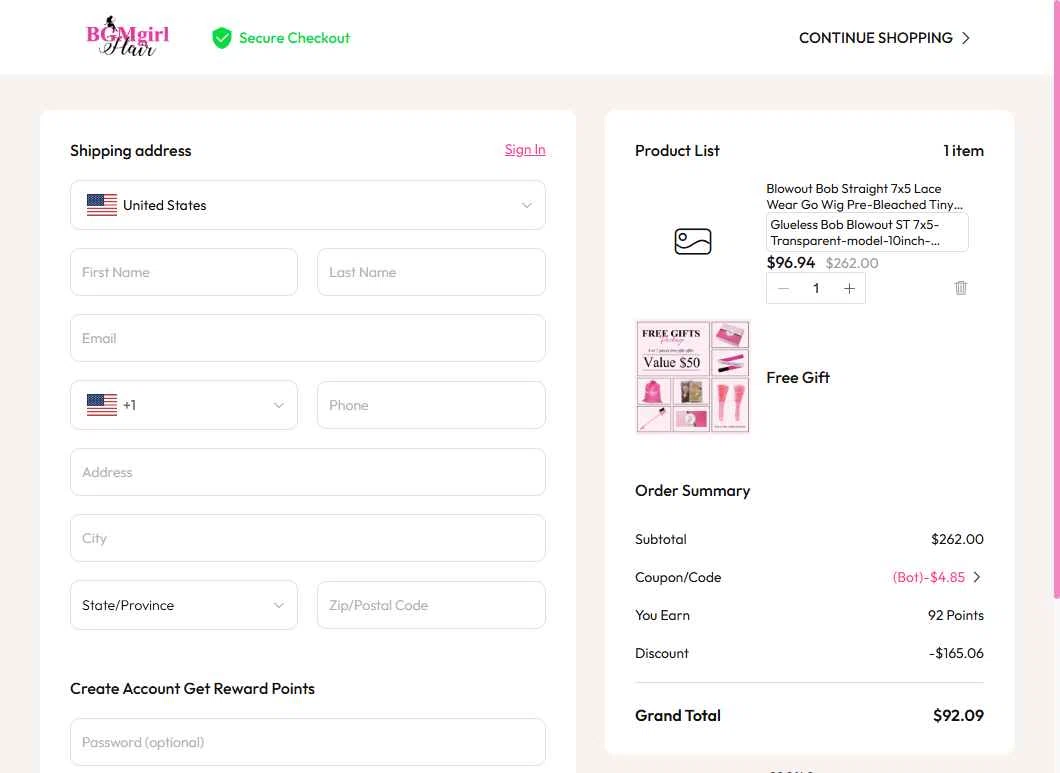The image size is (1060, 773).
Task: Focus the Password (optional) field
Action: (x=308, y=742)
